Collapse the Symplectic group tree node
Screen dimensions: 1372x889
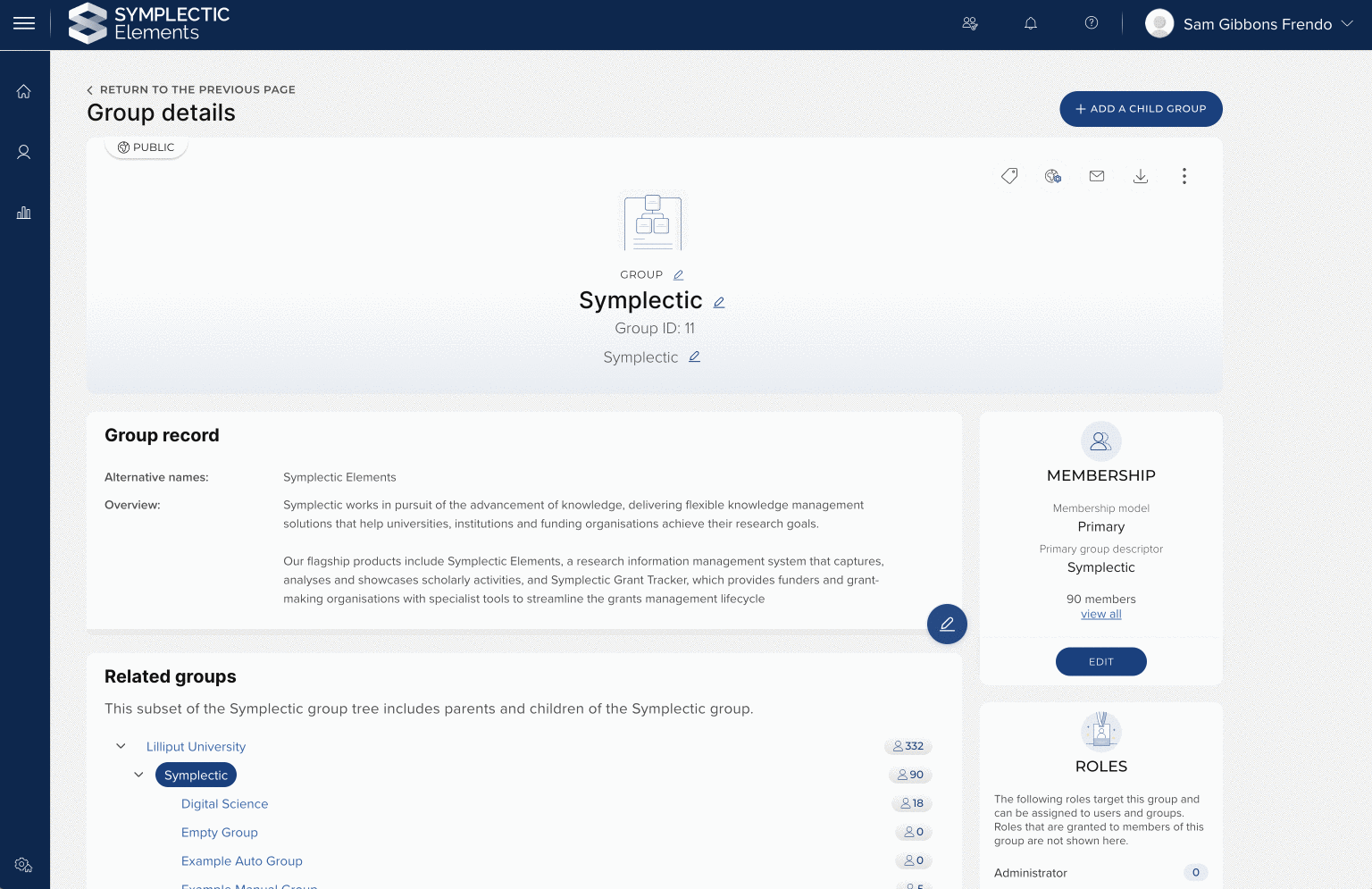coord(138,775)
